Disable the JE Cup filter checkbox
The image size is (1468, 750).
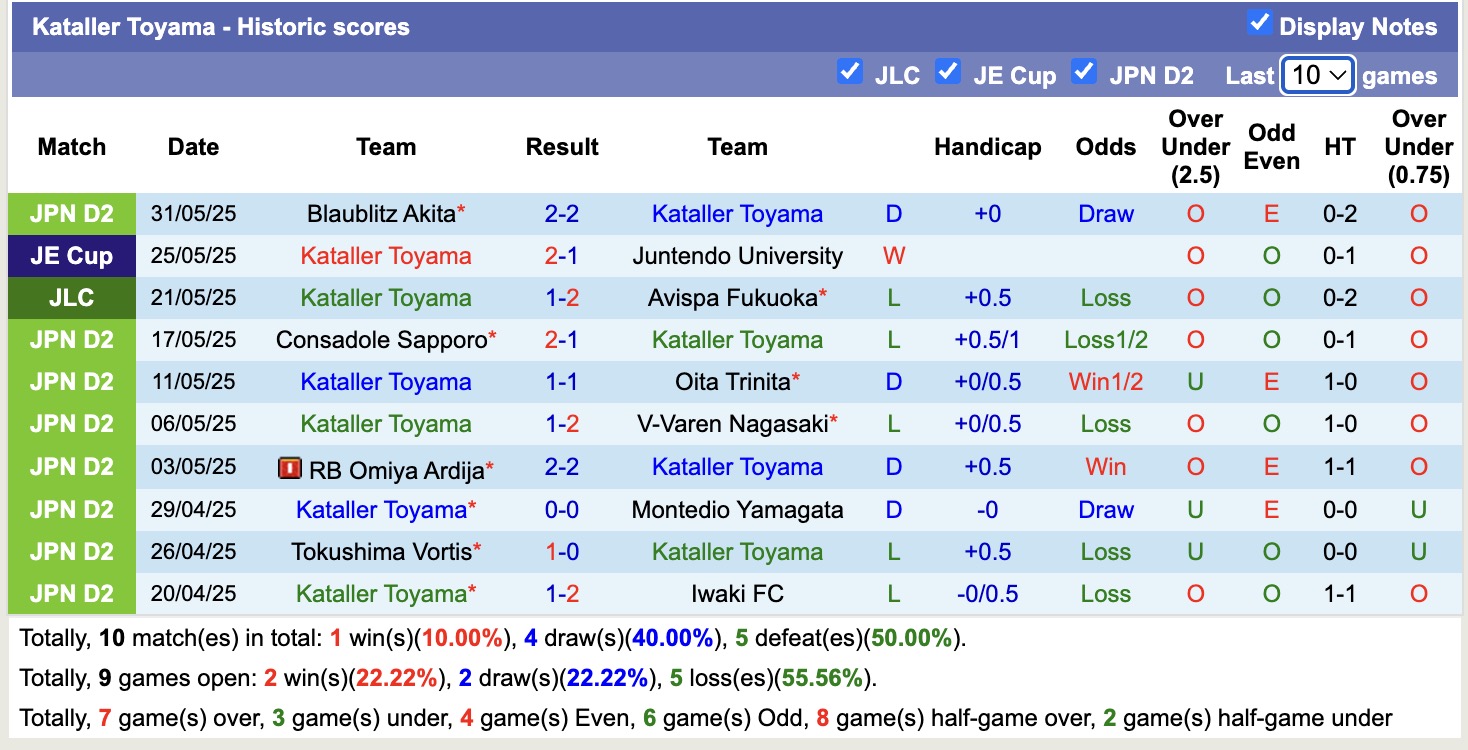tap(947, 72)
